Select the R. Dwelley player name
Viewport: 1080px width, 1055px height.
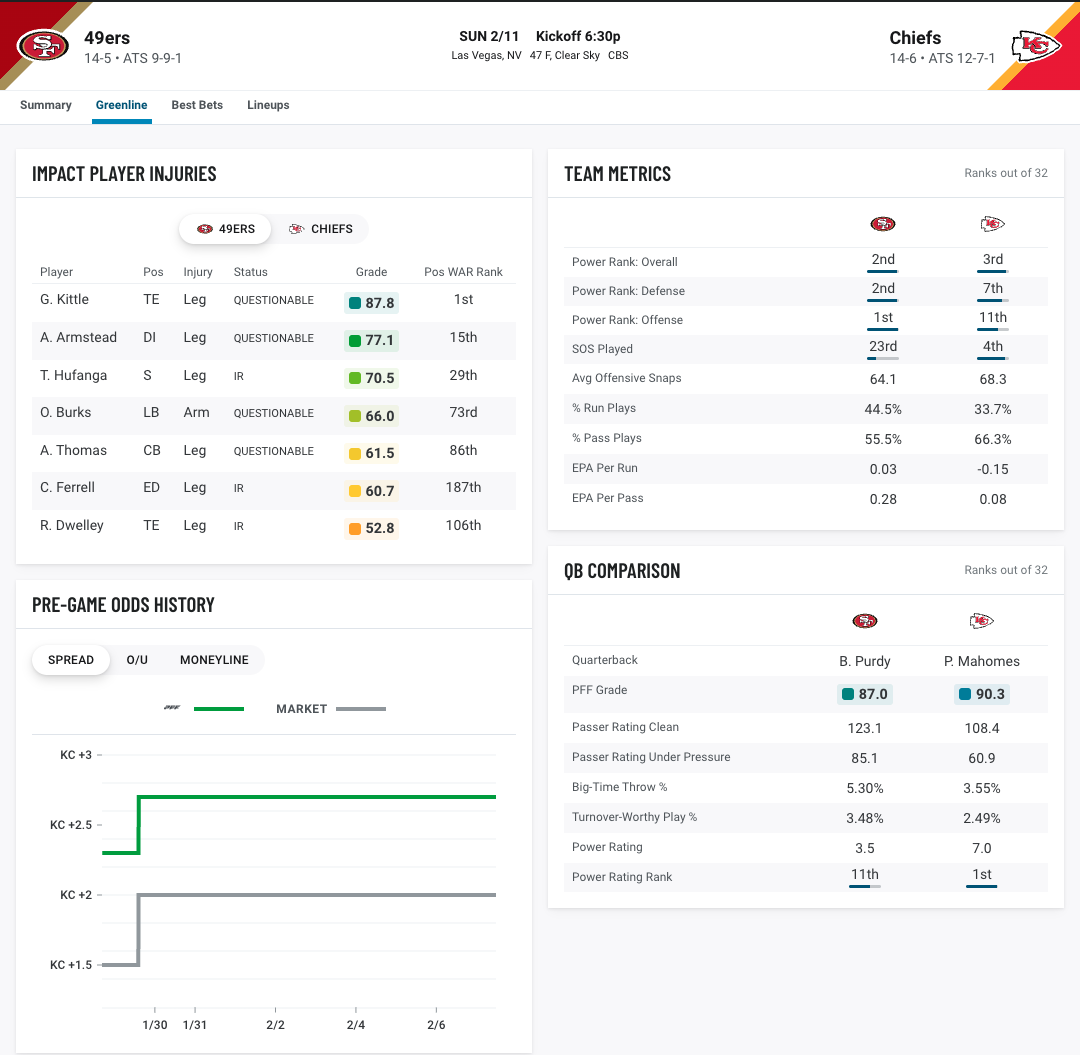pos(72,525)
